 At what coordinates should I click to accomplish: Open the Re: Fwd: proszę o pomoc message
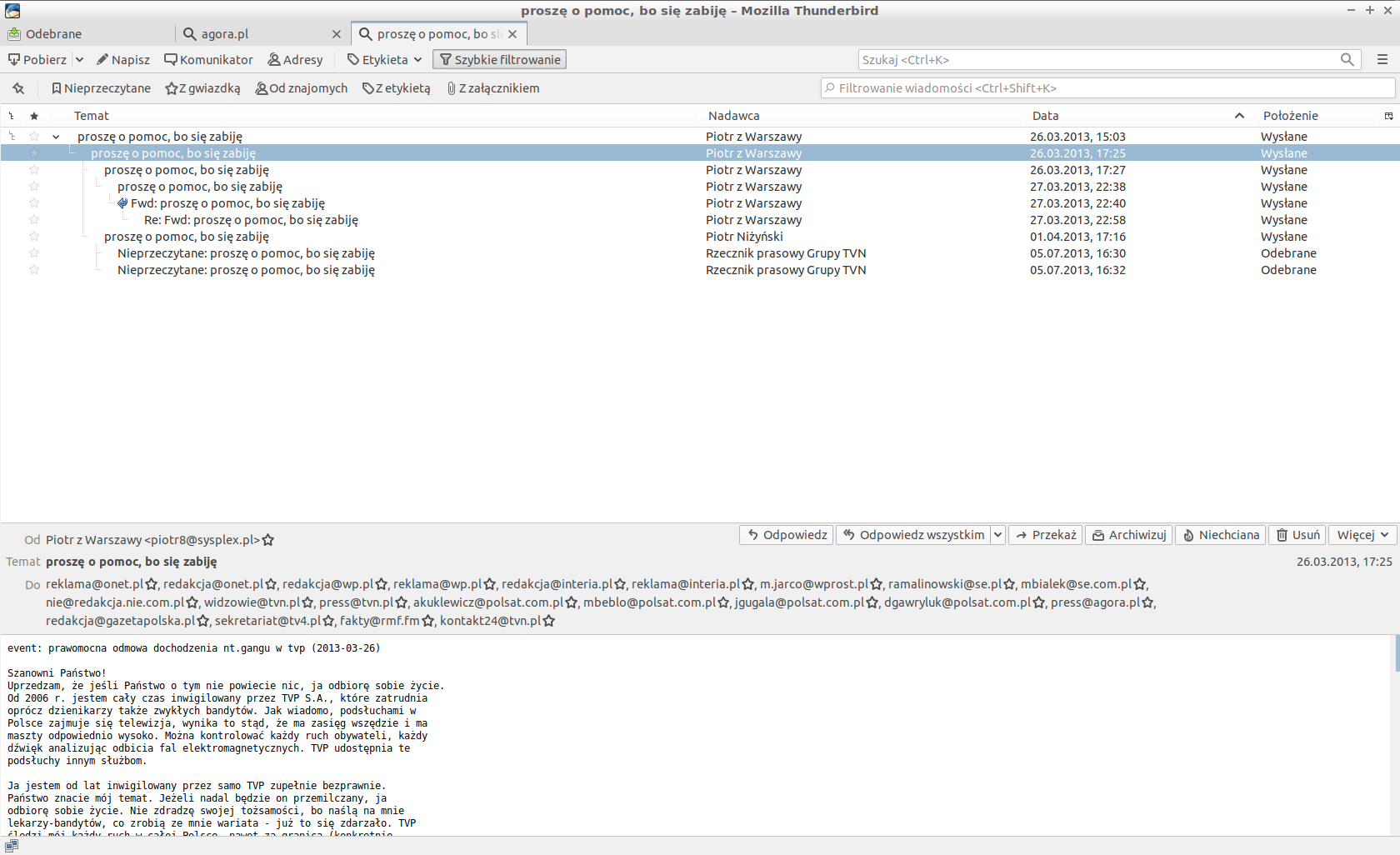(x=700, y=220)
